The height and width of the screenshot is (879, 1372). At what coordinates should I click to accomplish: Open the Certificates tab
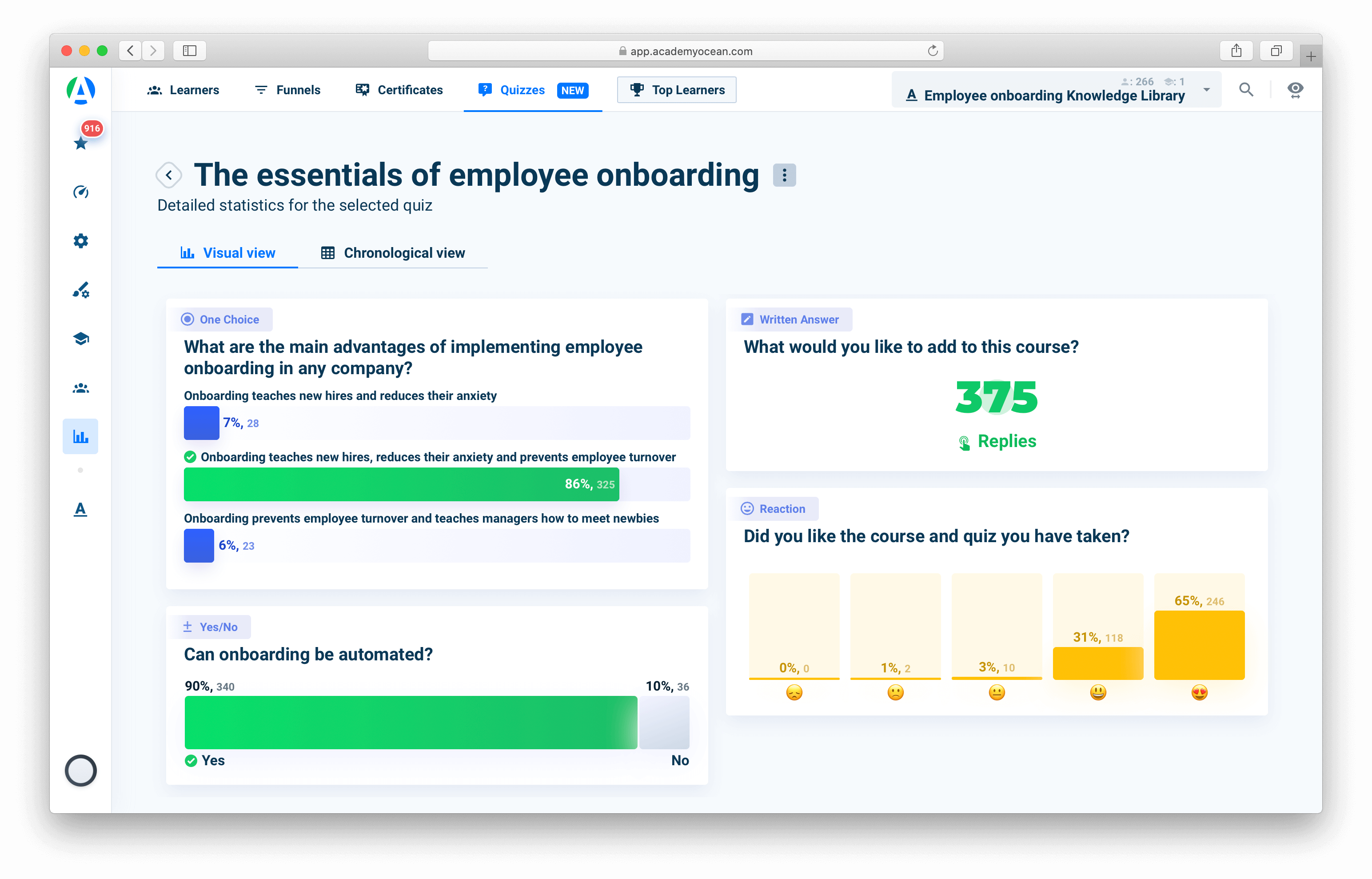tap(399, 90)
